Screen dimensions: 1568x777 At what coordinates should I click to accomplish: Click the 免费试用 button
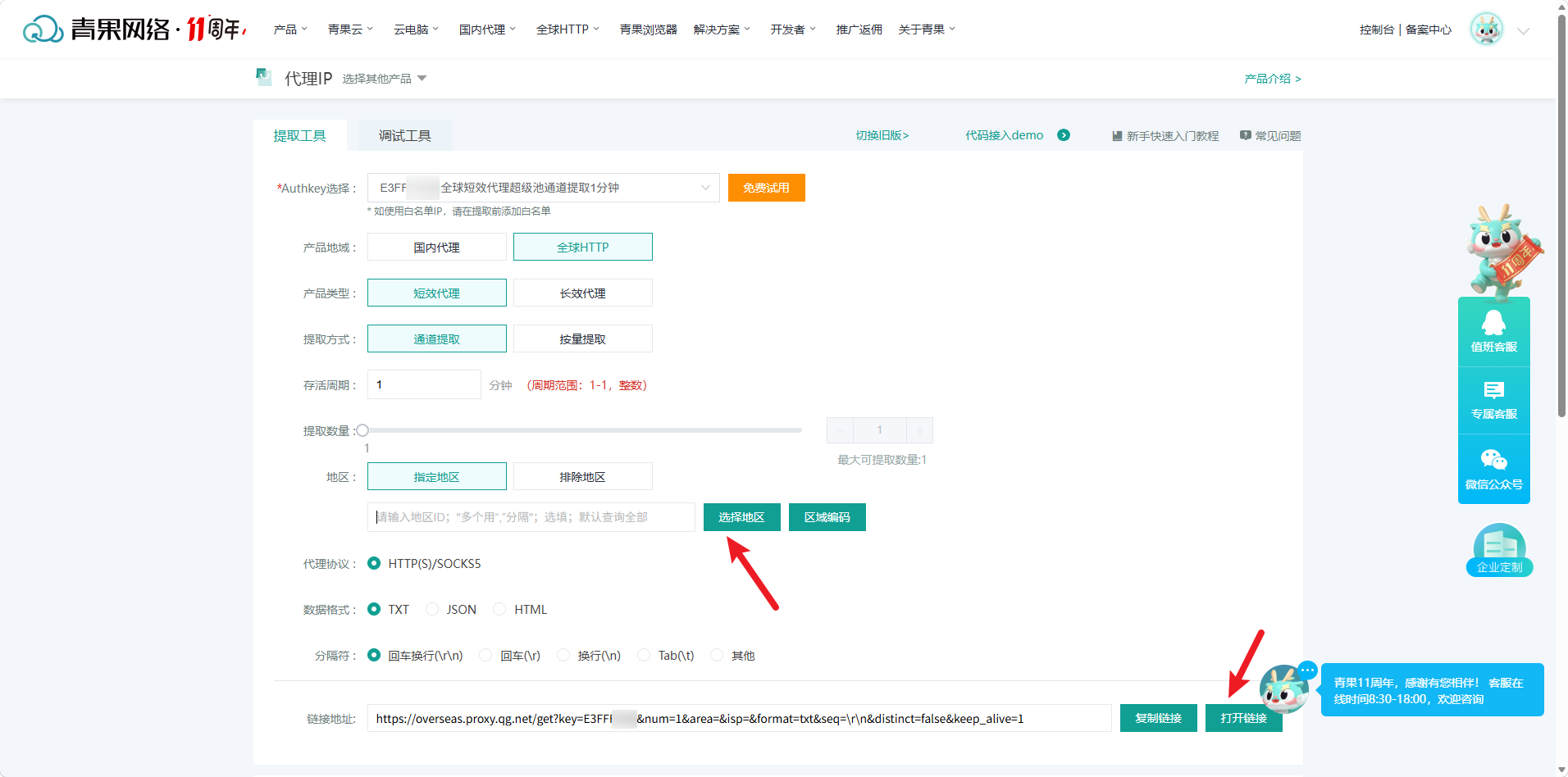tap(766, 188)
